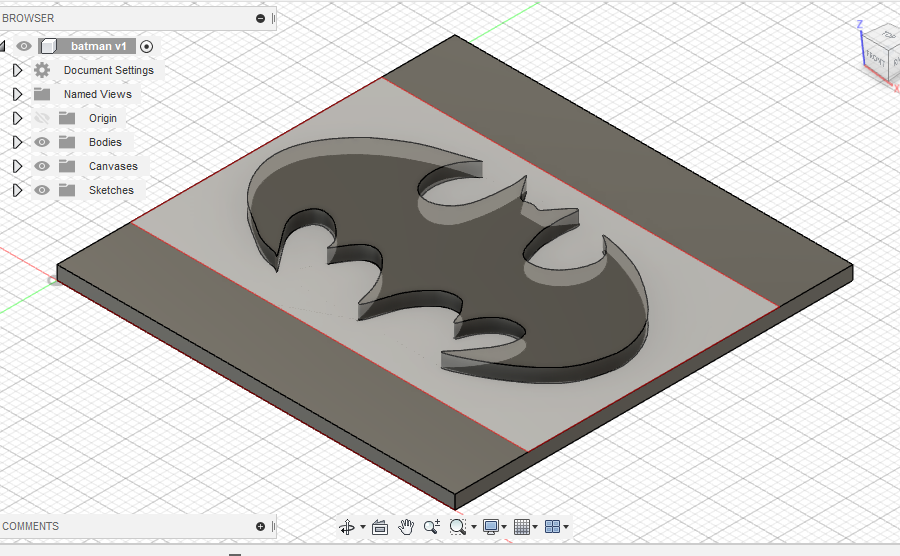
Task: Click the Zoom Window fit icon
Action: 458,527
